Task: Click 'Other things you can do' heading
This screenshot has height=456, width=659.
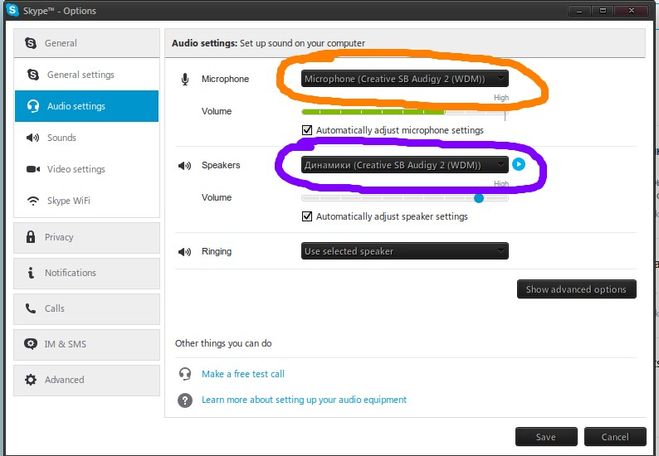Action: point(223,343)
